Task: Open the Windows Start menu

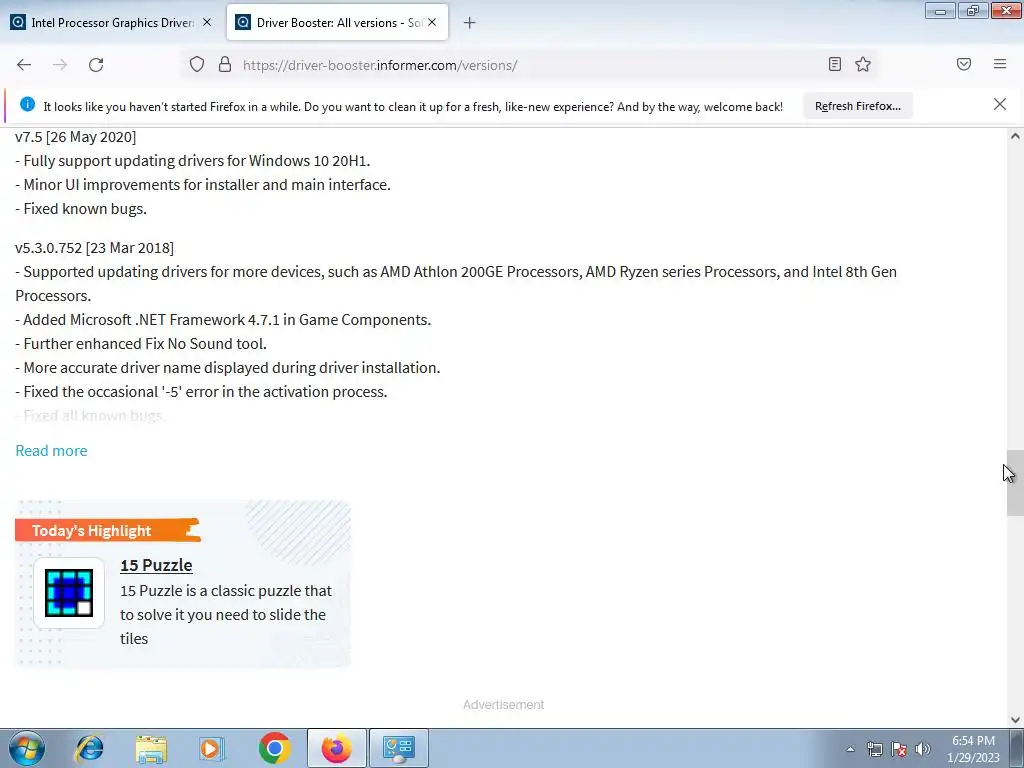Action: point(27,748)
